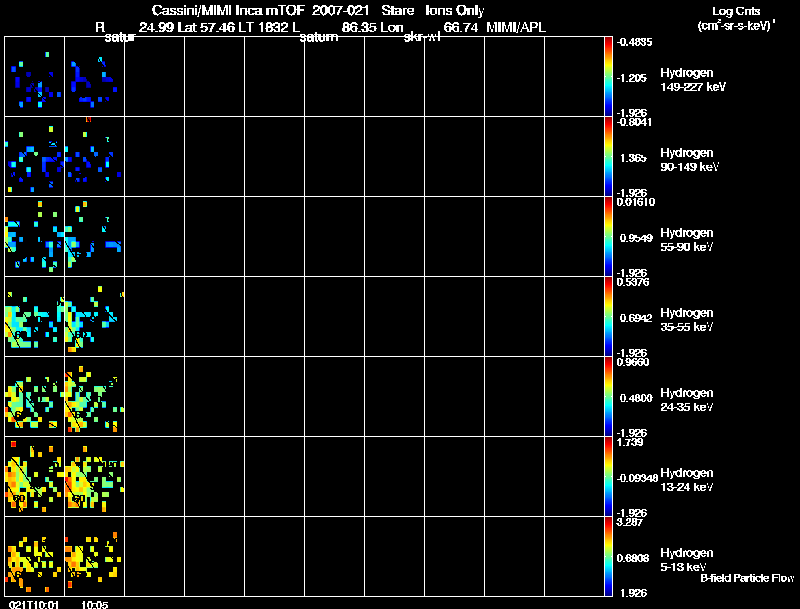The image size is (800, 609).
Task: Open the 10:05 image panel for 5-13 keV
Action: tap(94, 556)
